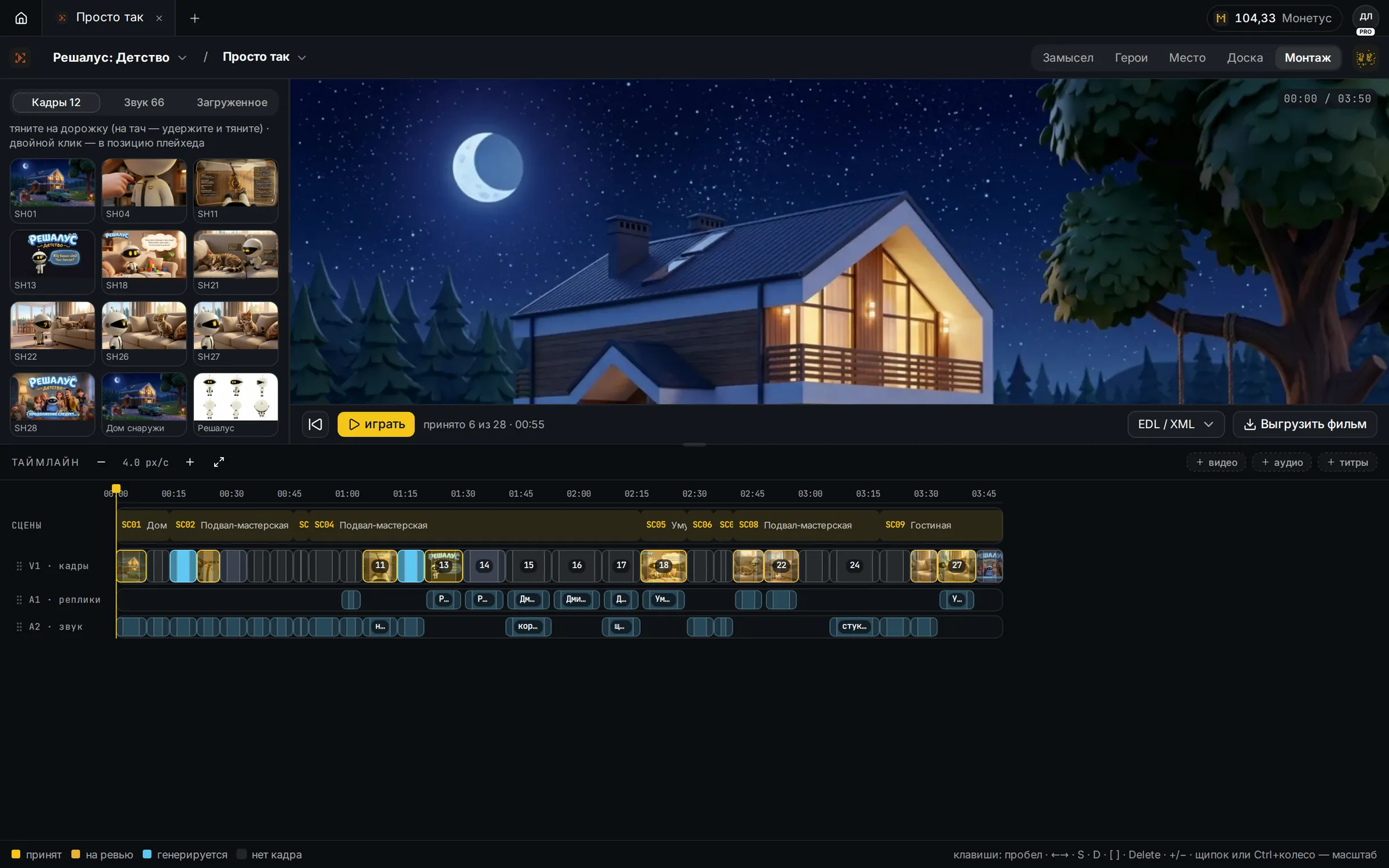The image size is (1389, 868).
Task: Open the EDL / XML export dropdown
Action: point(1175,424)
